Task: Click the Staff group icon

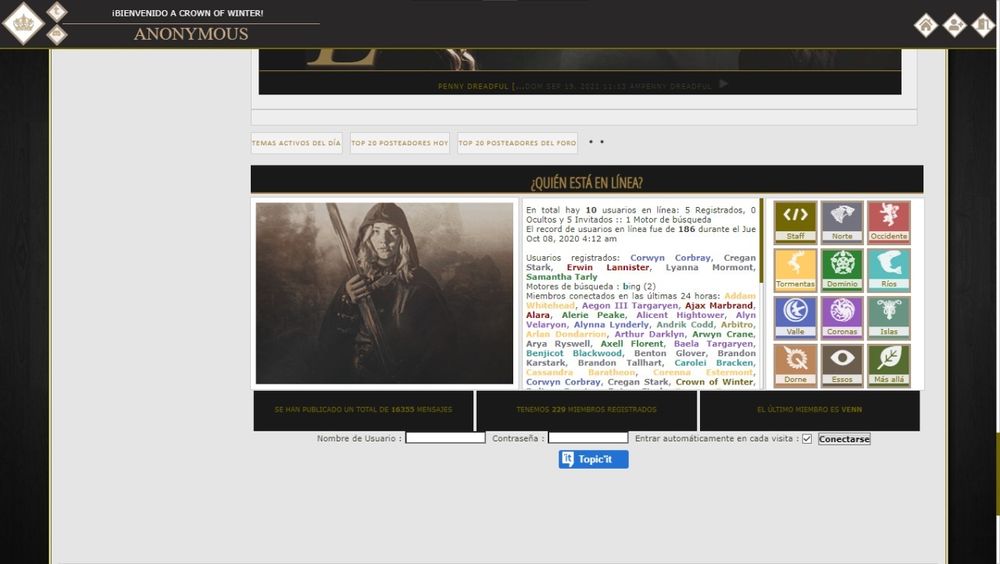Action: (795, 221)
